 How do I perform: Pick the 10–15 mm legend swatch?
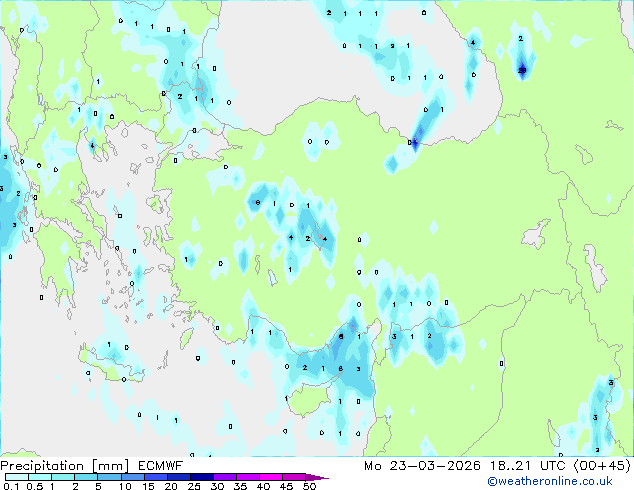(132, 477)
